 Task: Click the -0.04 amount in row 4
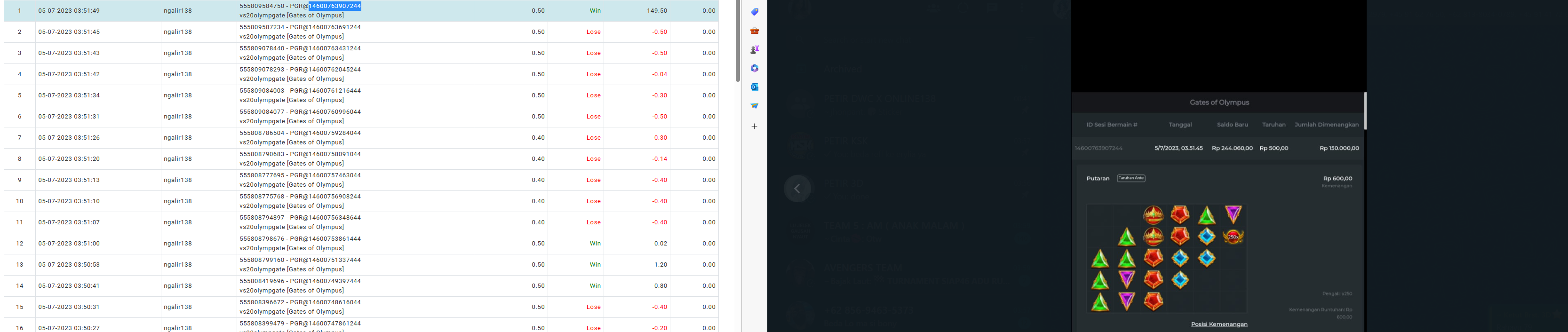659,74
